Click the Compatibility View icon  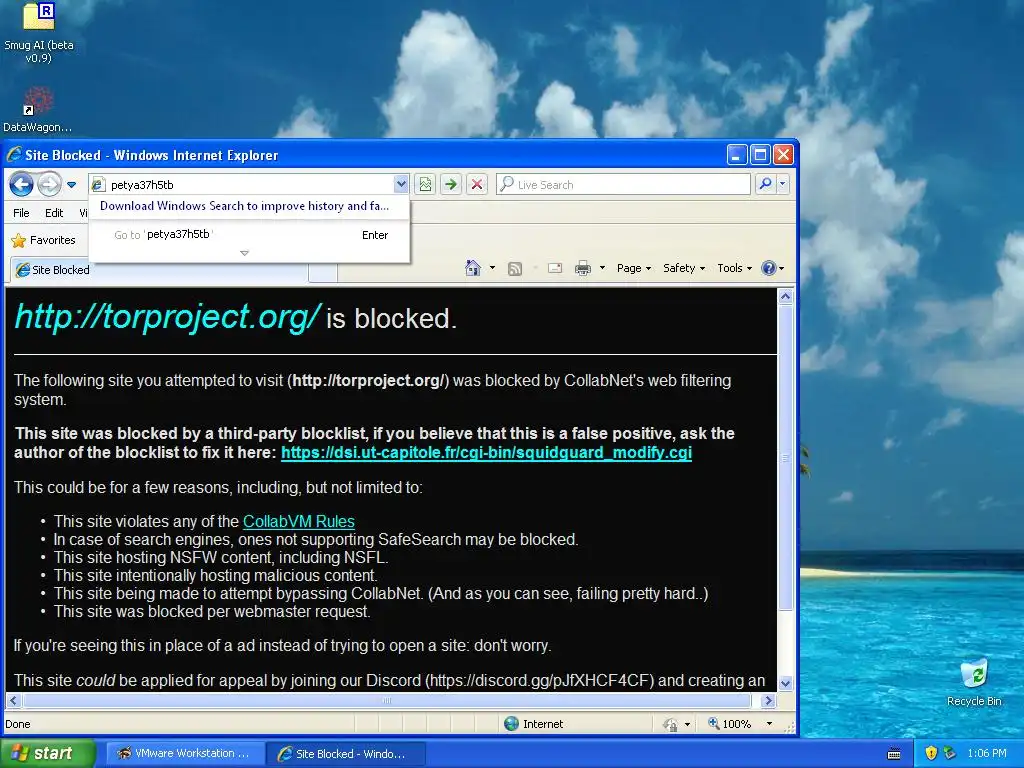click(x=425, y=185)
